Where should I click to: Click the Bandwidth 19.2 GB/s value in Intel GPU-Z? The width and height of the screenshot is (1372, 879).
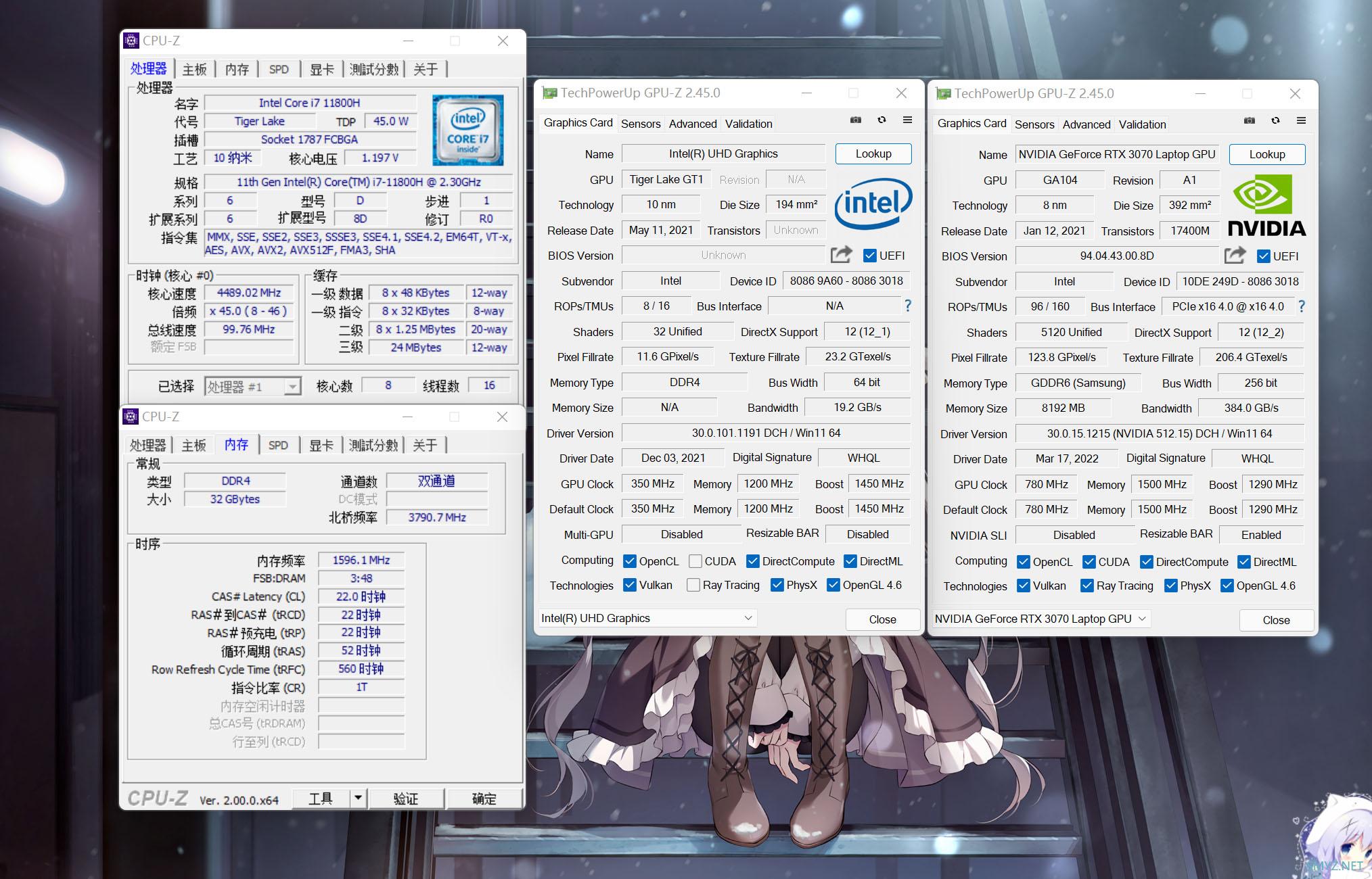tap(857, 407)
